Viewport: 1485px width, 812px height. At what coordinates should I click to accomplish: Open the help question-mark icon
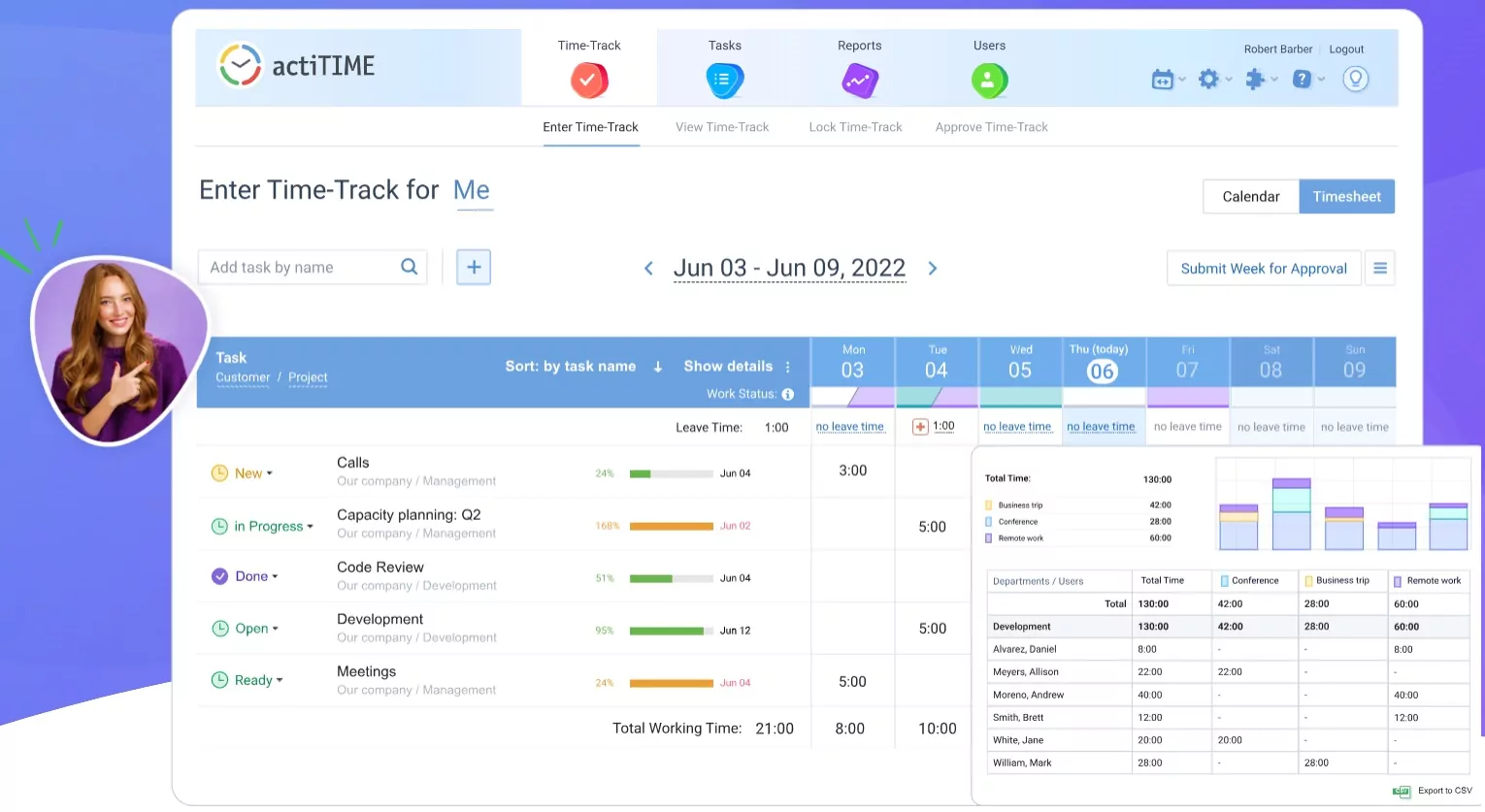coord(1302,80)
